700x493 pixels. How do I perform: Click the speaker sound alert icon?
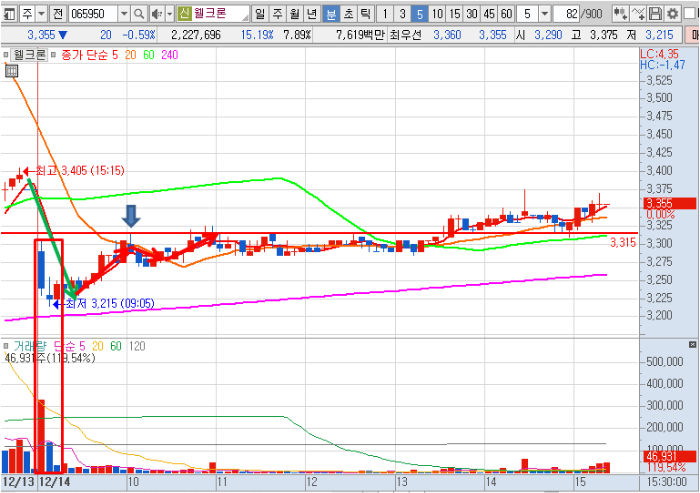tap(156, 14)
